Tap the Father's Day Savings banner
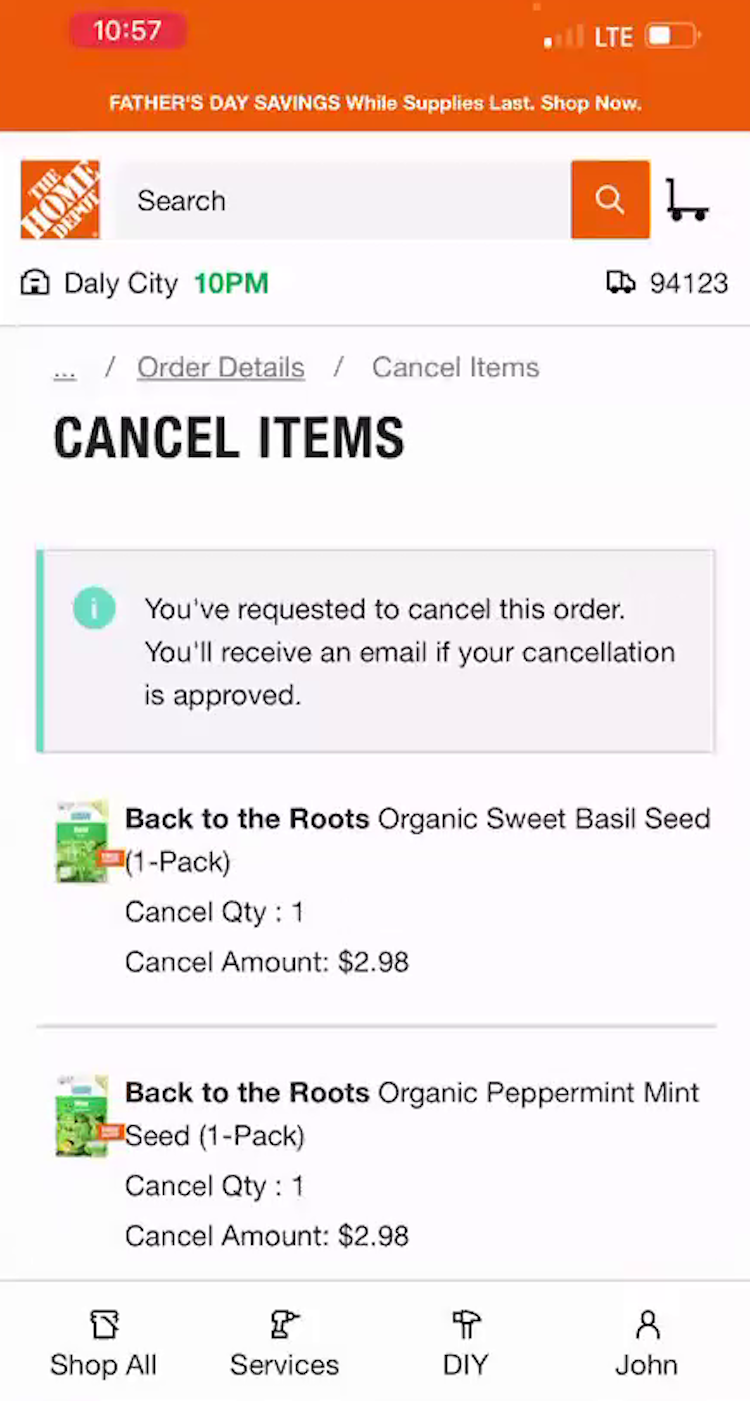 click(375, 103)
